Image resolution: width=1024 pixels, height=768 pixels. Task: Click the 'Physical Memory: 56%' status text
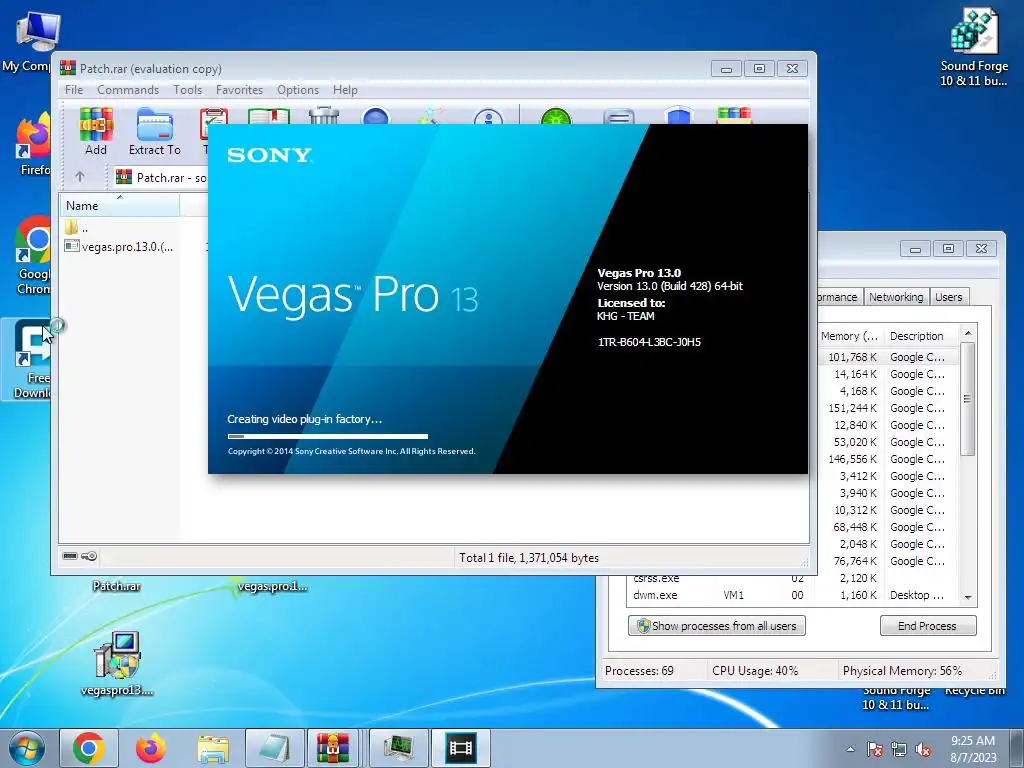[x=902, y=671]
